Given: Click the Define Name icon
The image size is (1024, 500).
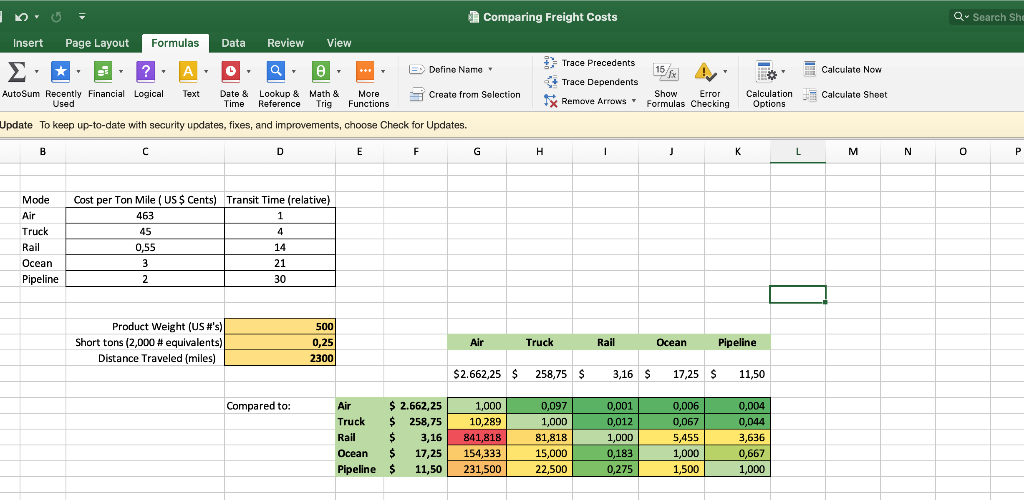Looking at the screenshot, I should point(417,69).
